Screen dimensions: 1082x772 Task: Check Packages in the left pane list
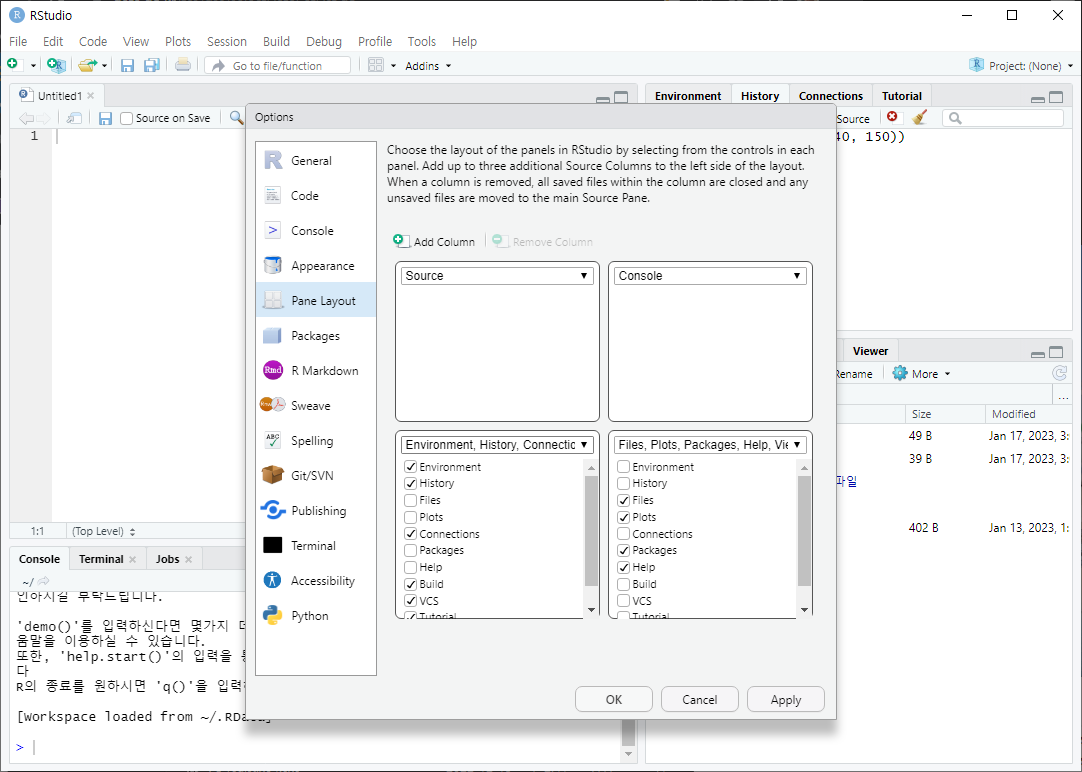(x=411, y=551)
